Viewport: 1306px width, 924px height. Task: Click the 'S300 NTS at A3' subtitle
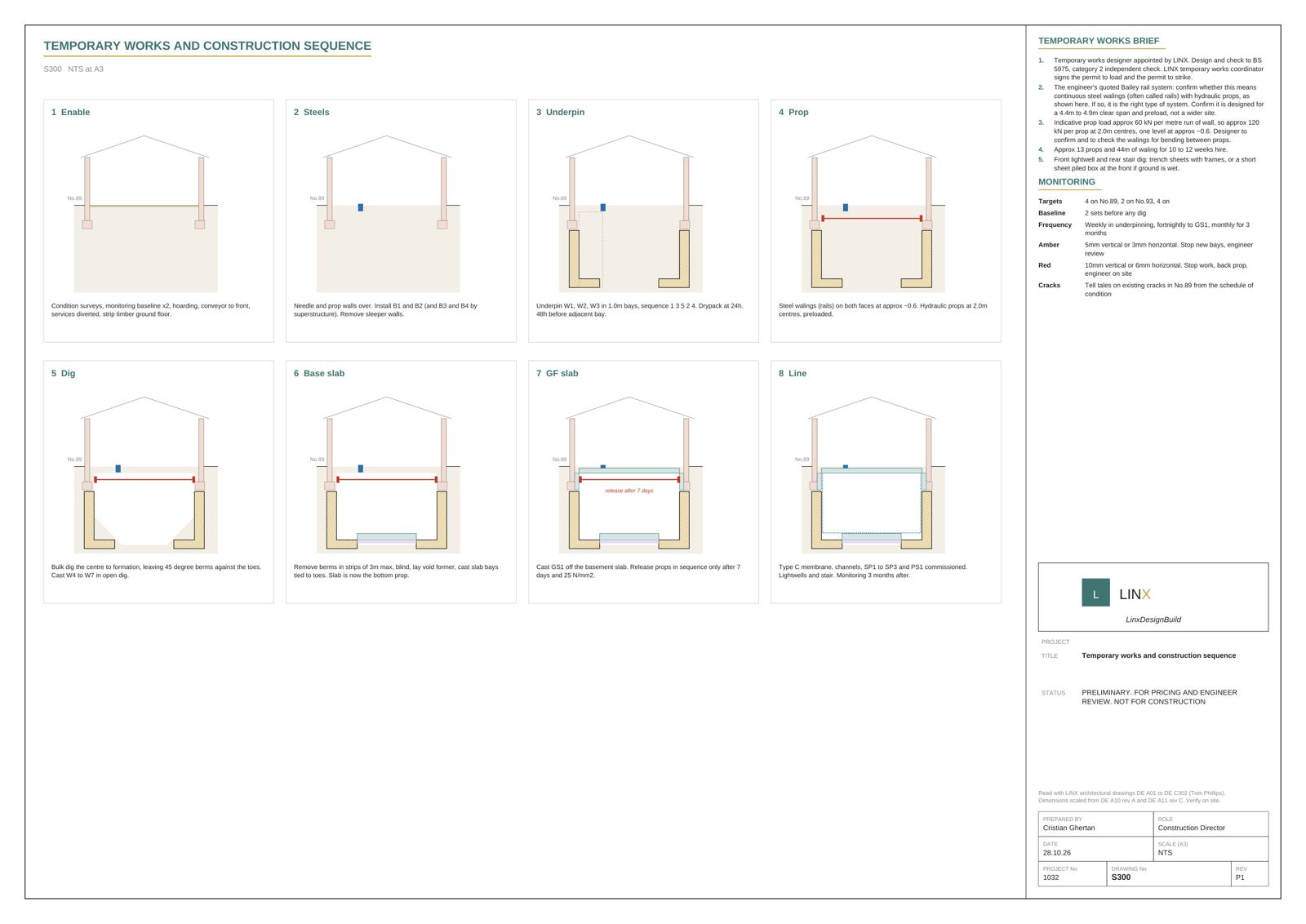click(x=73, y=69)
